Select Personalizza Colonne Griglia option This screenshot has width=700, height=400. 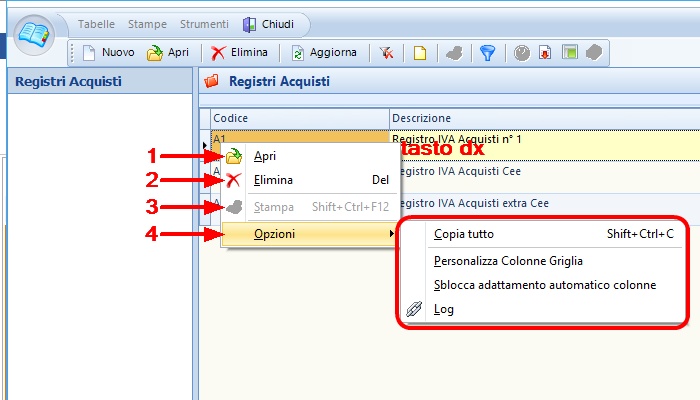[508, 261]
